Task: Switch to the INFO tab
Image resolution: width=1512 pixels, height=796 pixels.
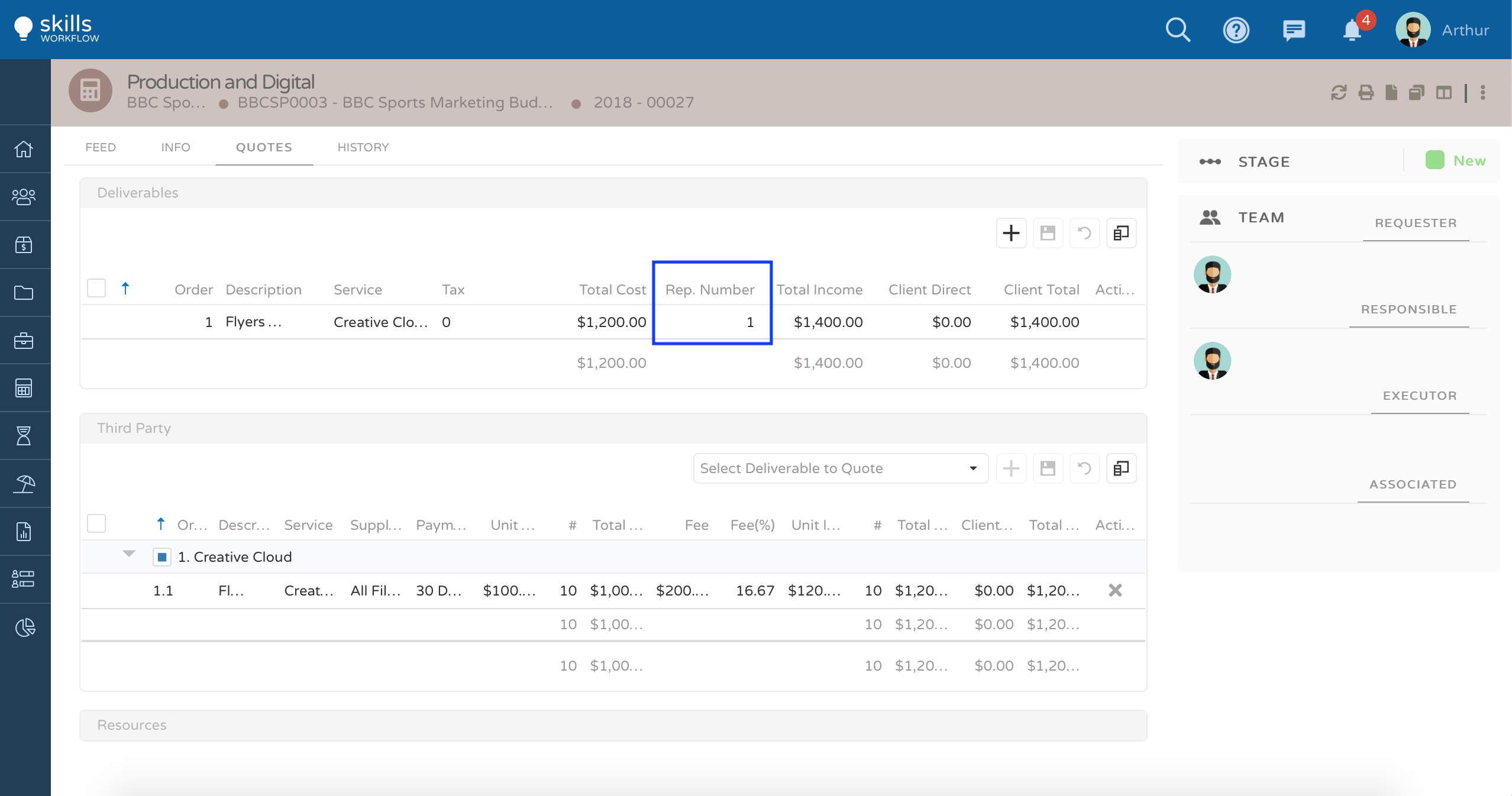Action: tap(176, 147)
